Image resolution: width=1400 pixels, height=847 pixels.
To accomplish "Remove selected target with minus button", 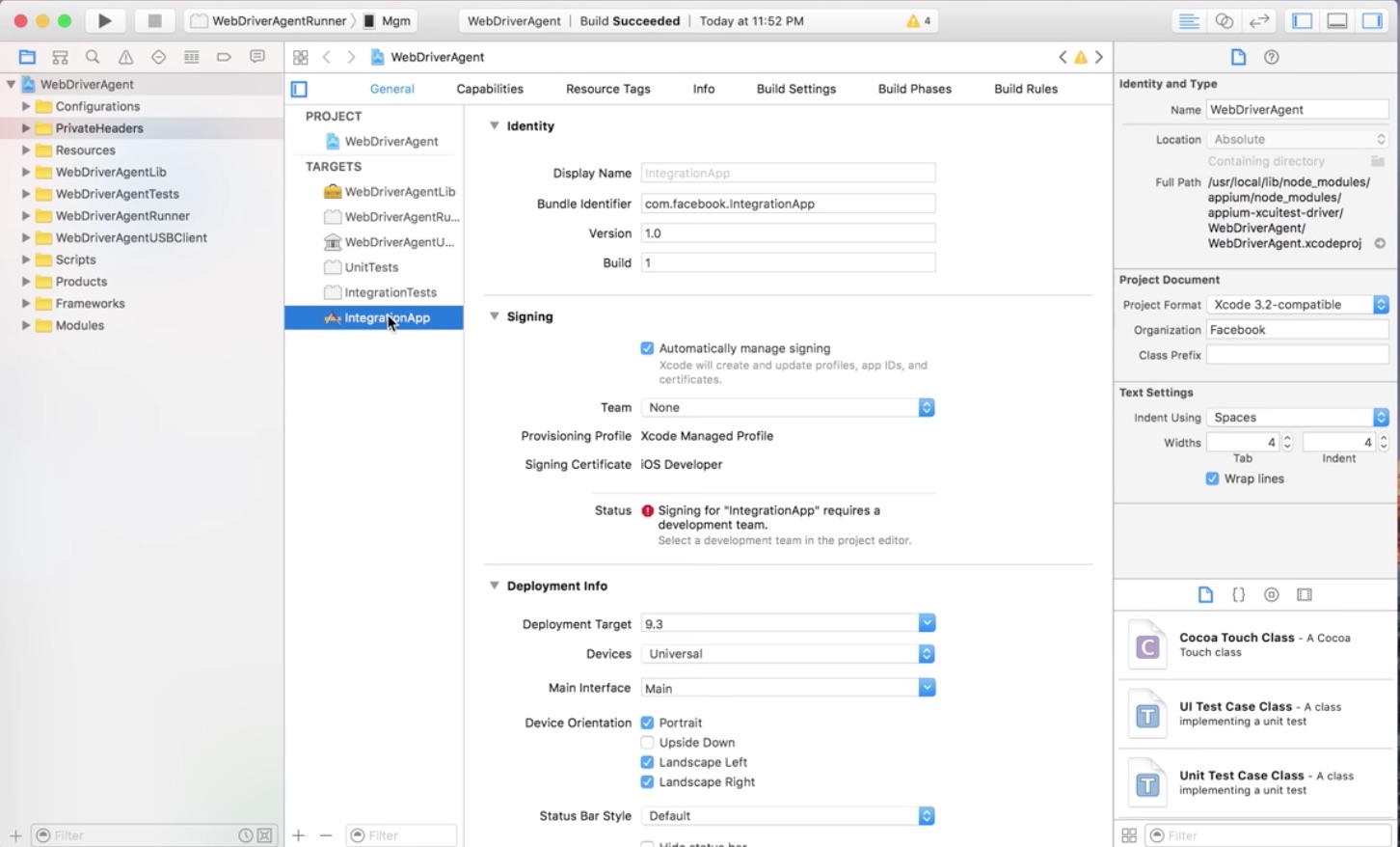I will (326, 834).
